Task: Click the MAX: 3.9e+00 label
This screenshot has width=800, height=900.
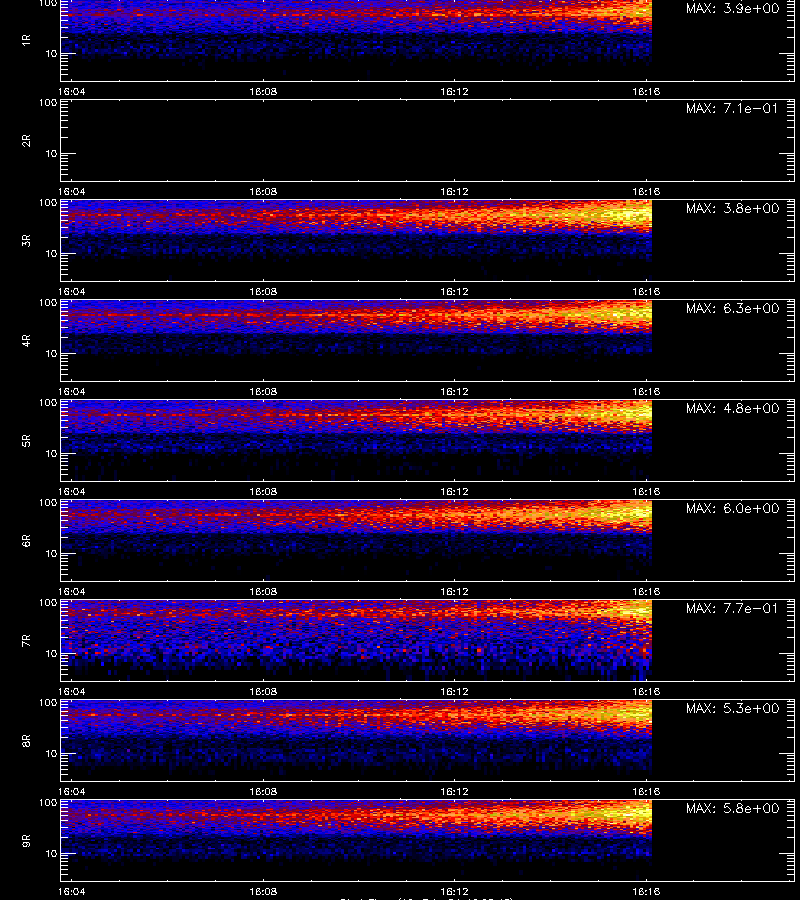Action: [x=732, y=9]
